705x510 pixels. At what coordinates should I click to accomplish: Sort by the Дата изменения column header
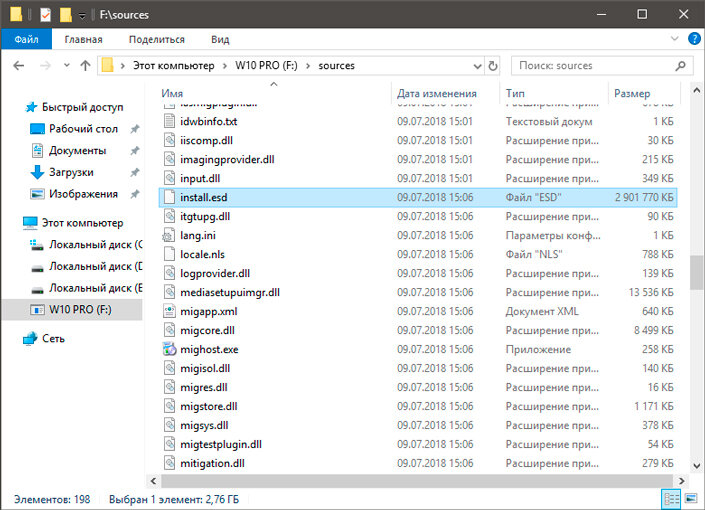437,94
